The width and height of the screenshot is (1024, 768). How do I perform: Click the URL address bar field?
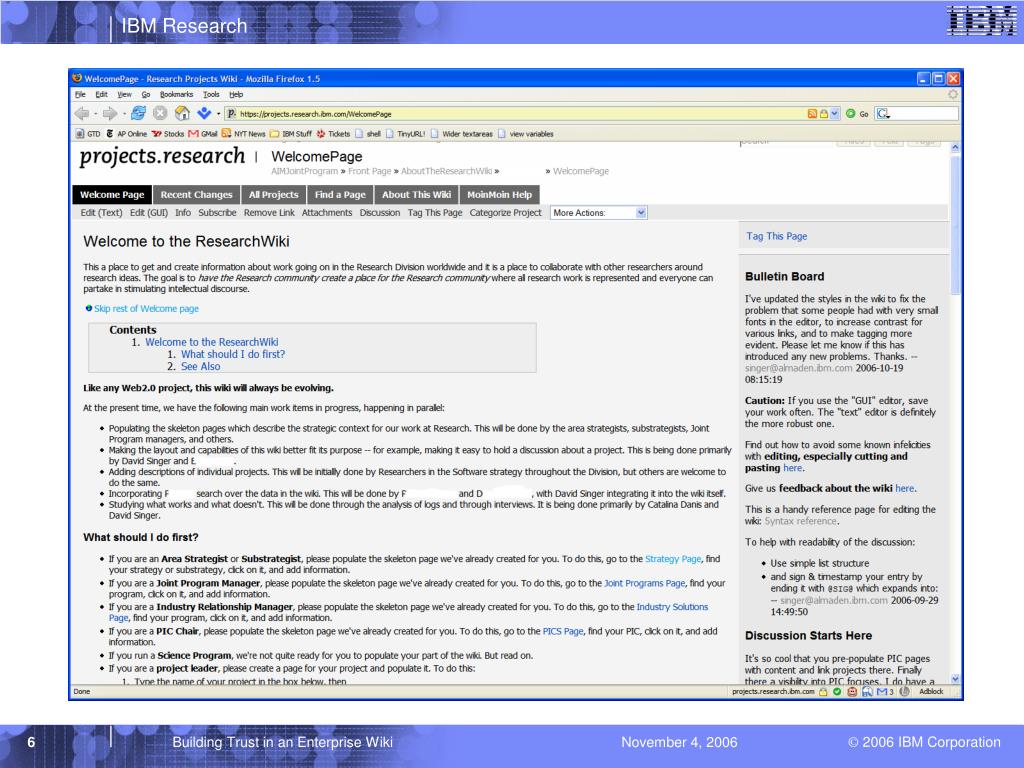click(x=532, y=114)
